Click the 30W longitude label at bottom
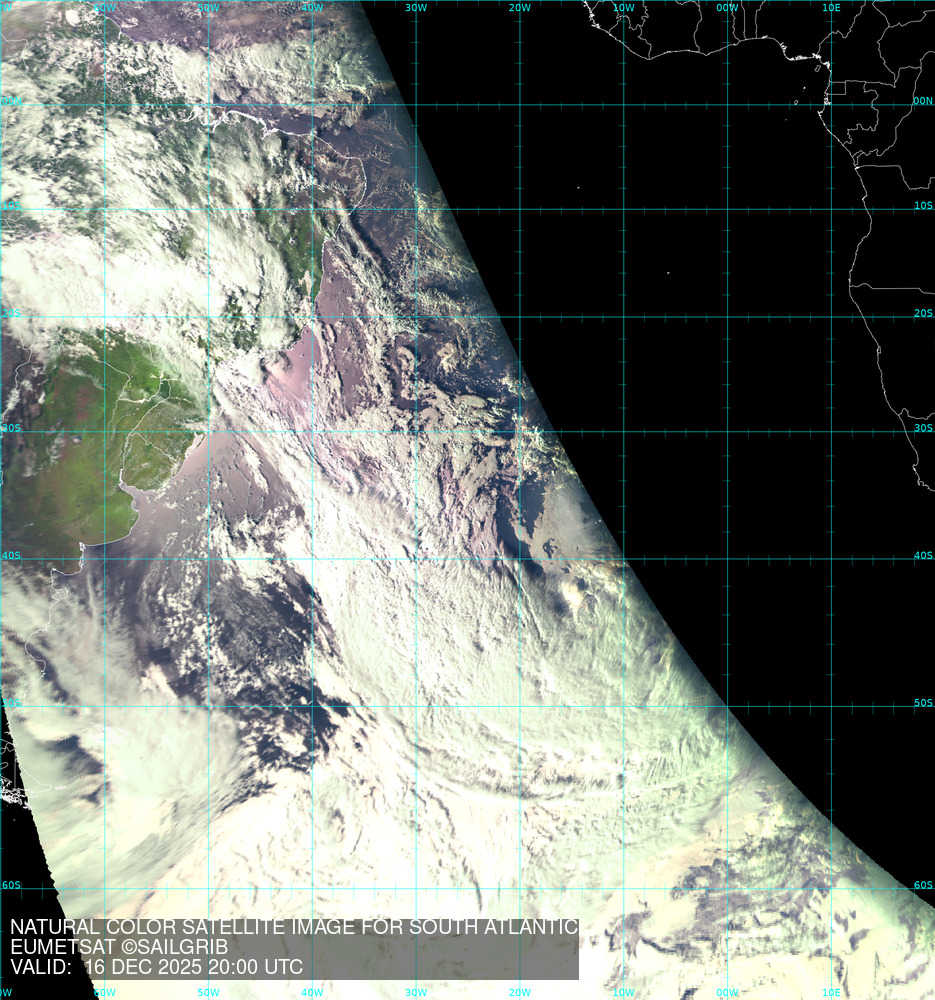The image size is (935, 1000). (x=415, y=993)
